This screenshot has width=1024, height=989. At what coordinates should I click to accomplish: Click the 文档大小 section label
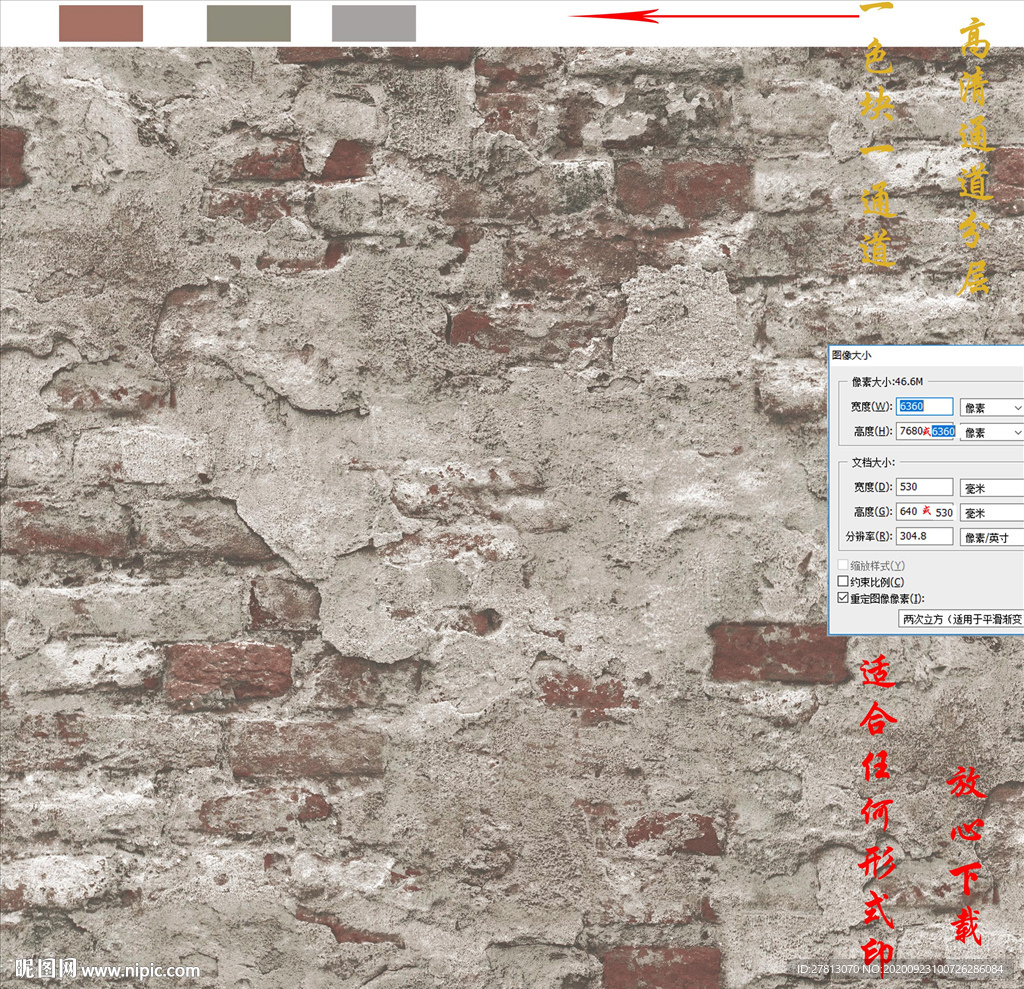pyautogui.click(x=873, y=462)
